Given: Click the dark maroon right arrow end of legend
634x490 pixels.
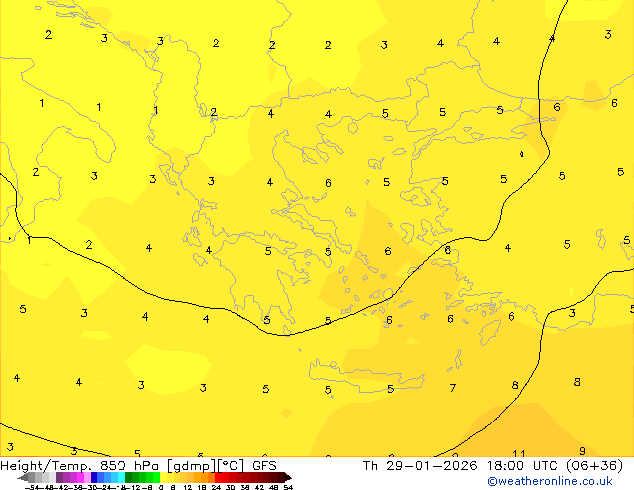Looking at the screenshot, I should click(287, 477).
